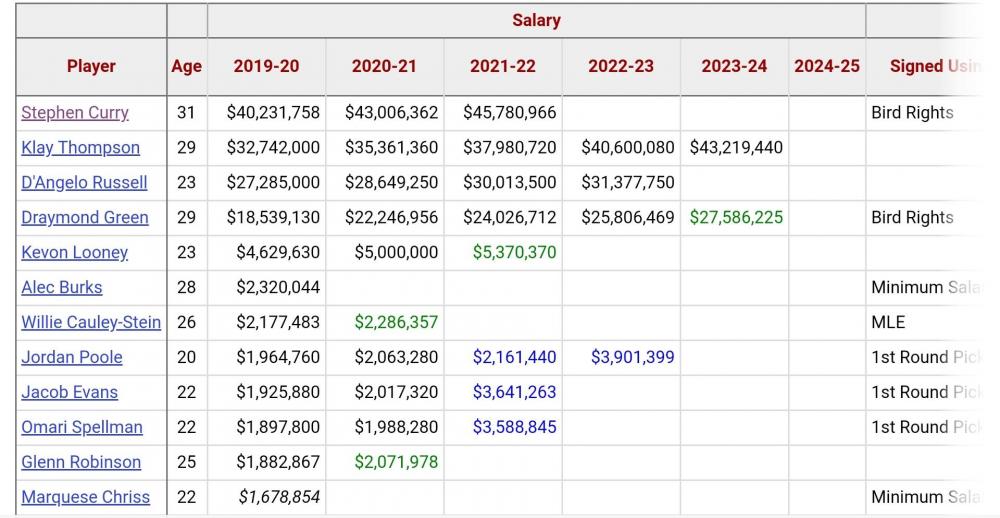Image resolution: width=1000 pixels, height=518 pixels.
Task: Open Willie Cauley-Stein's player link
Action: tap(91, 323)
